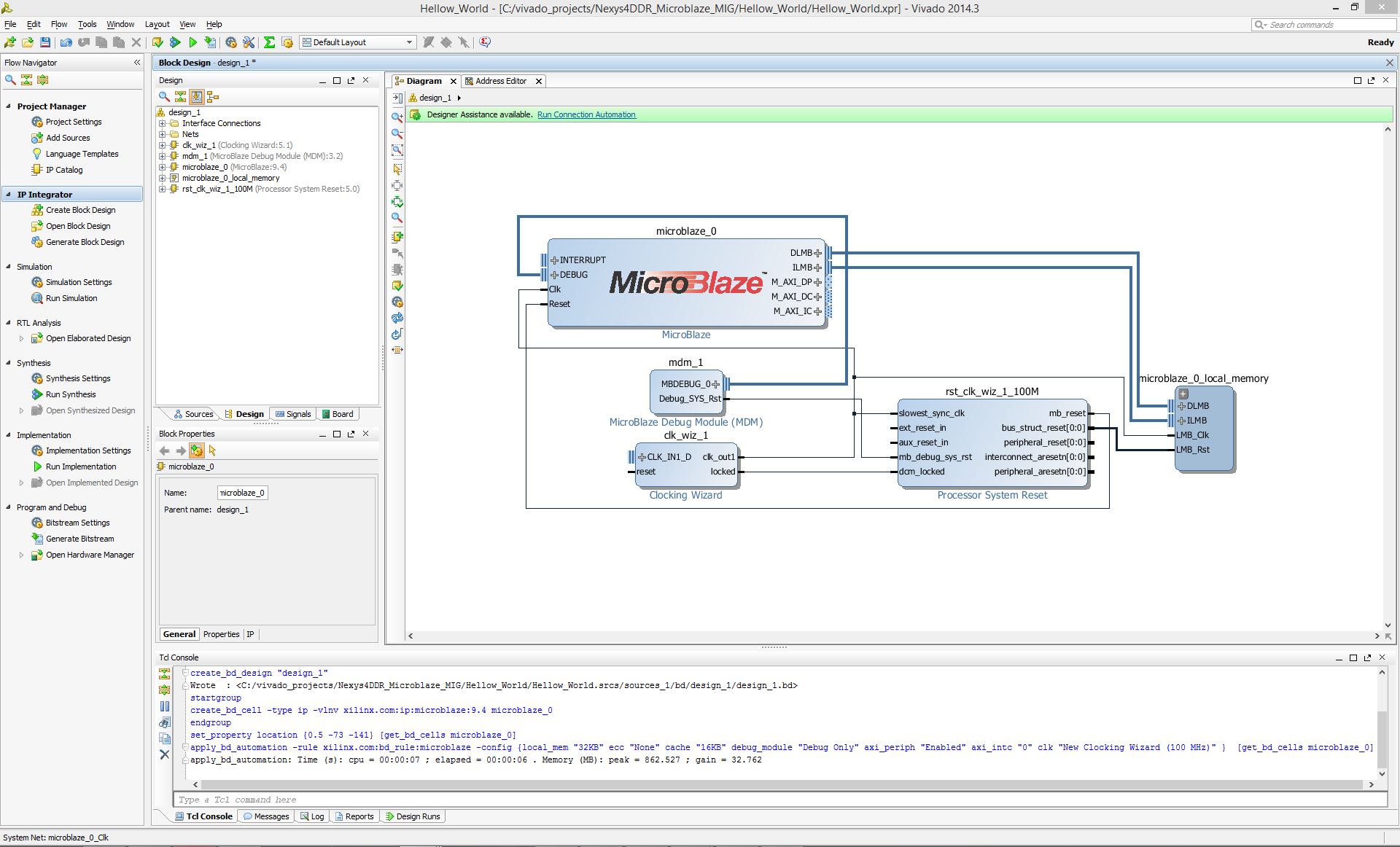The height and width of the screenshot is (847, 1400).
Task: Click the Save Project floppy disk icon
Action: (x=45, y=42)
